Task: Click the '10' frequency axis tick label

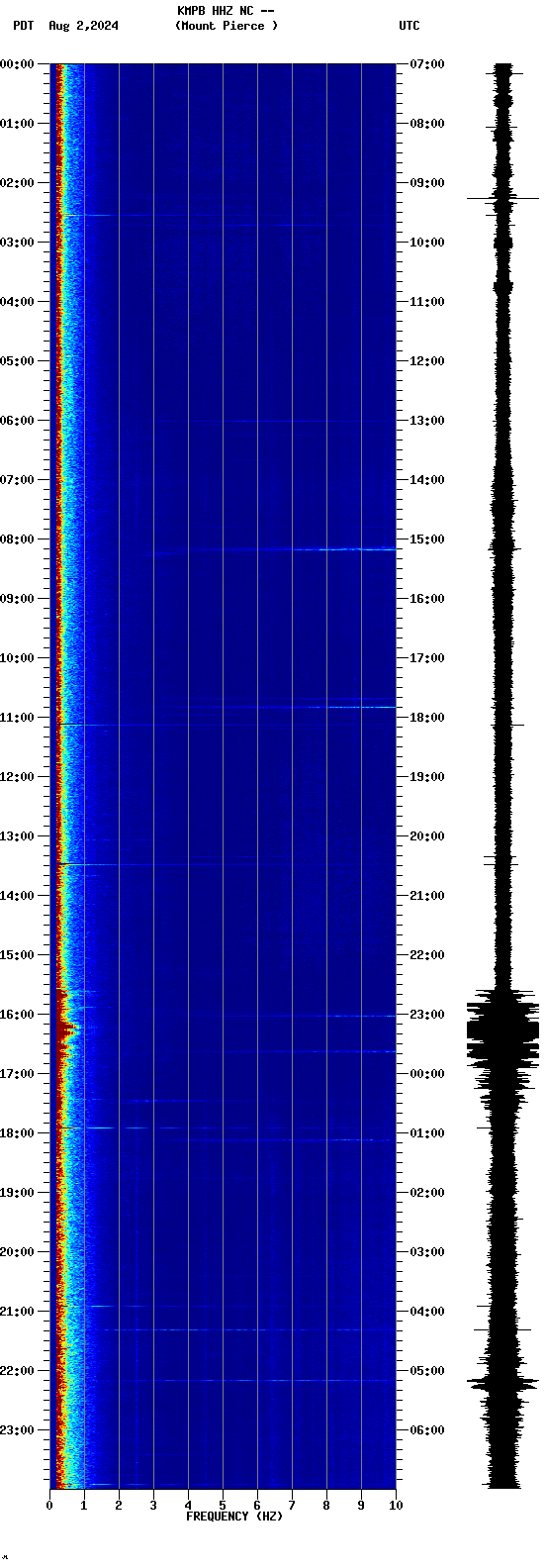Action: pyautogui.click(x=396, y=1506)
